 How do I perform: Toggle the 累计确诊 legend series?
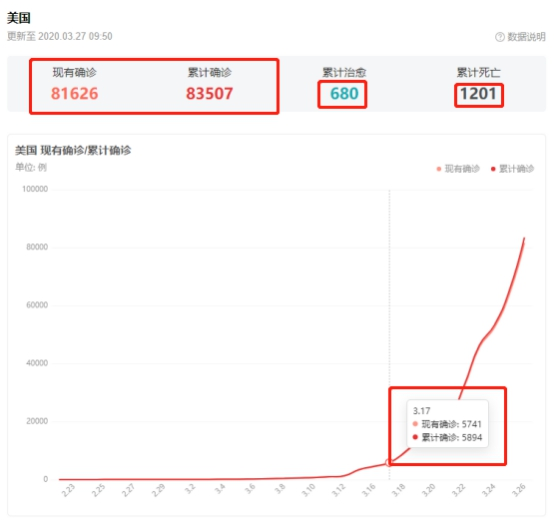(x=512, y=169)
